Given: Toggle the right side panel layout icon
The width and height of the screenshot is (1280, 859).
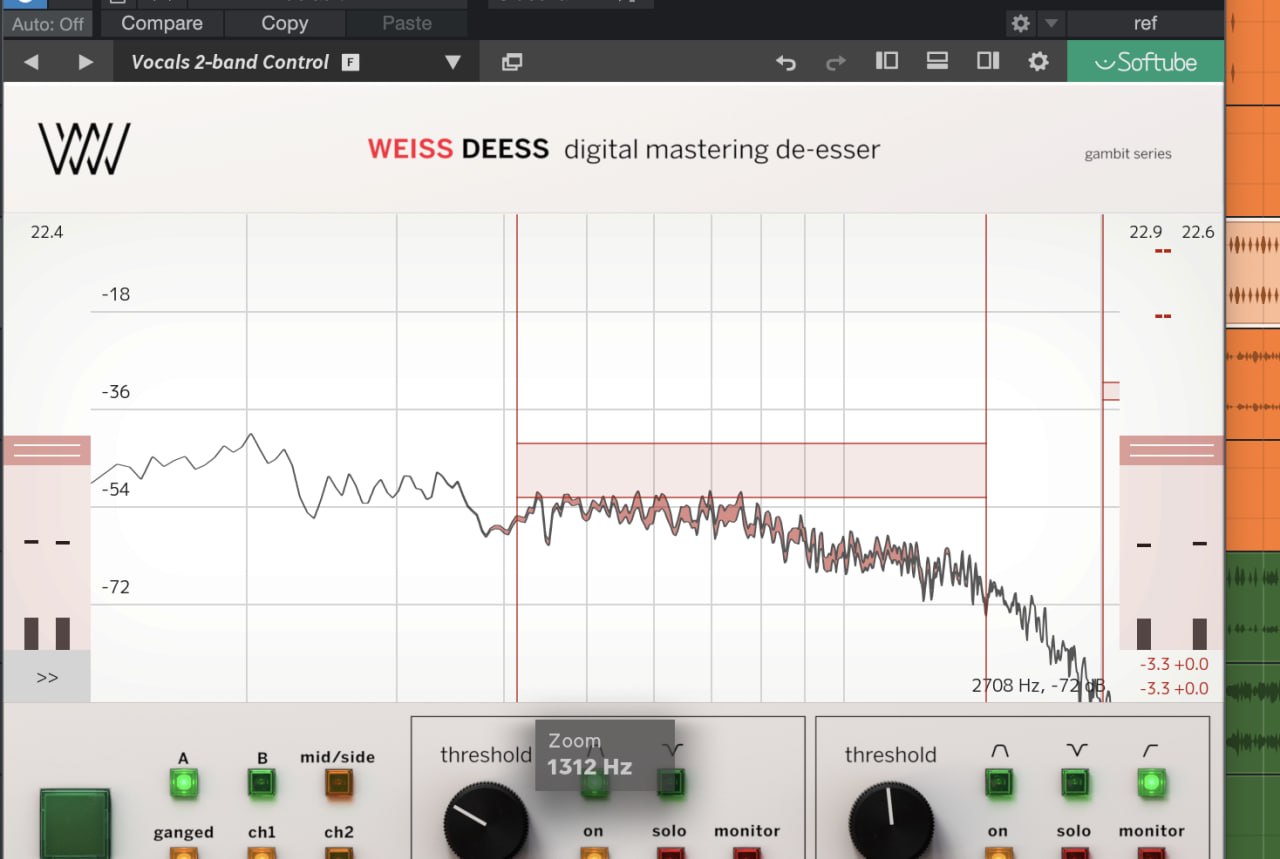Looking at the screenshot, I should [x=988, y=61].
